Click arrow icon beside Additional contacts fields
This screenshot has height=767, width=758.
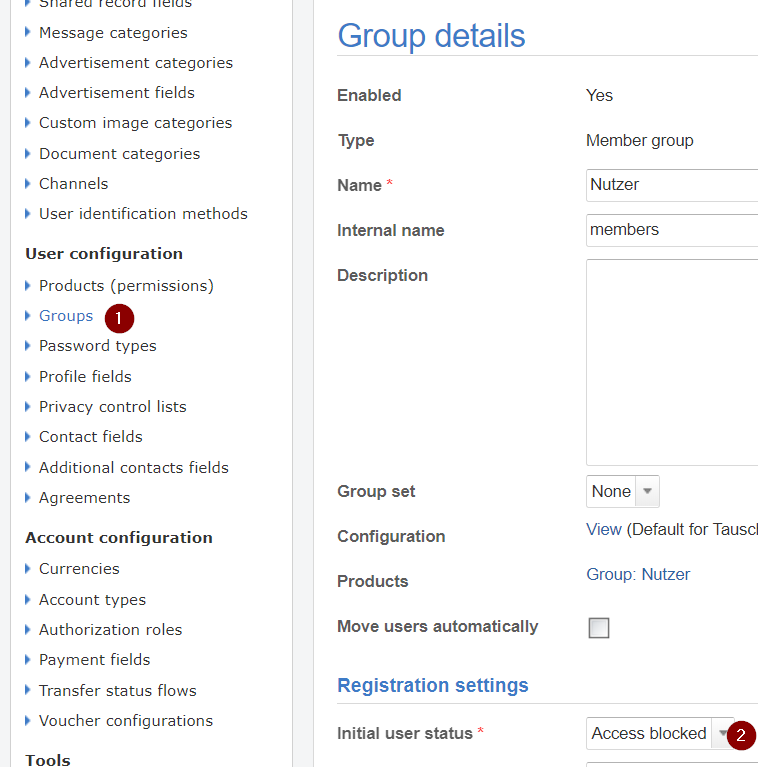pos(28,467)
